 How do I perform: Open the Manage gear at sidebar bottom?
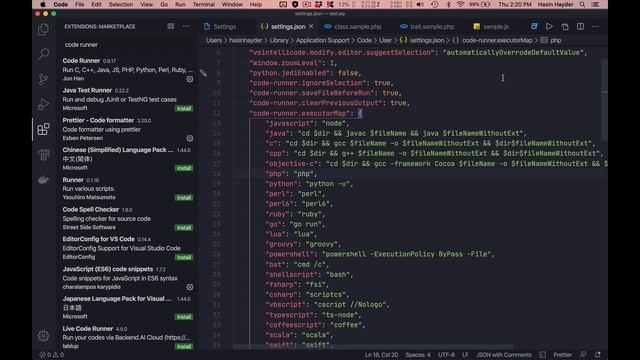tap(43, 336)
